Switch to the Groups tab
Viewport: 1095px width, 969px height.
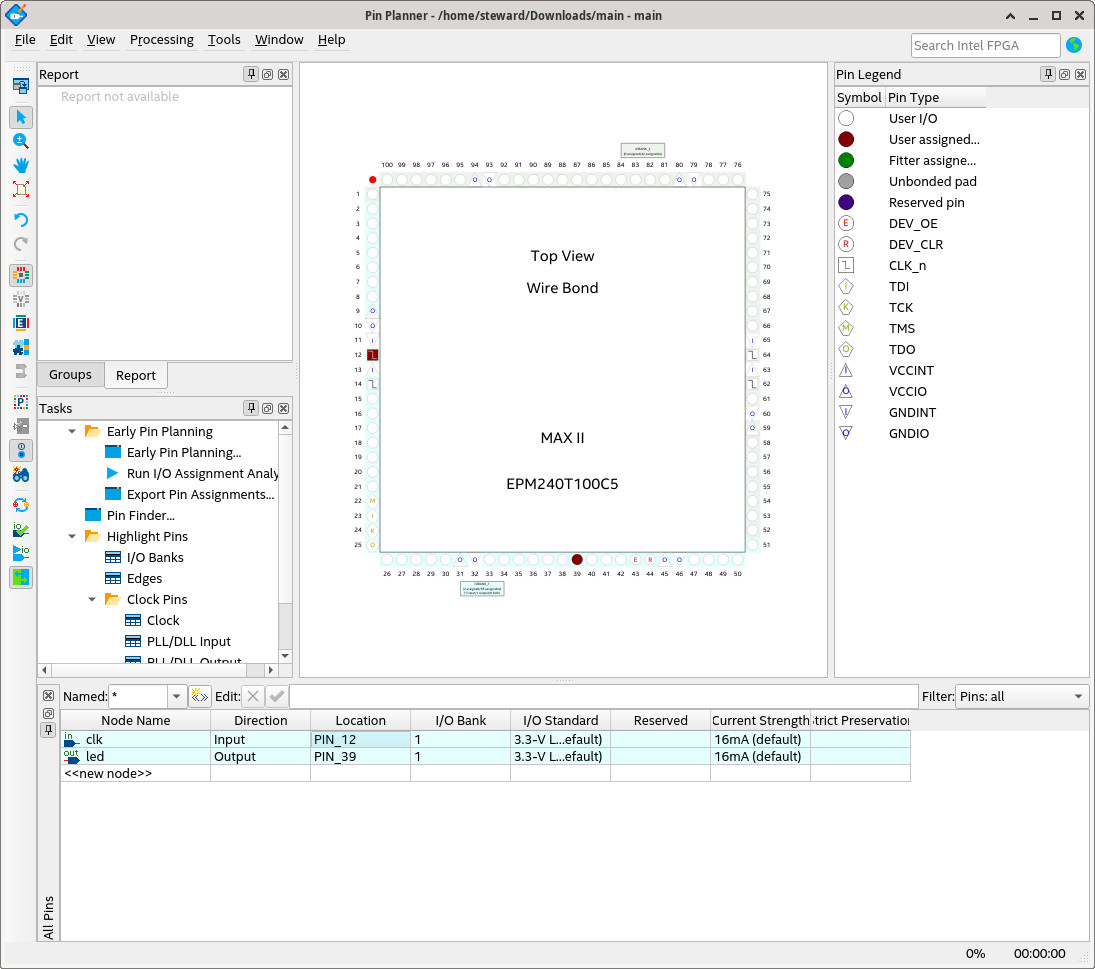pyautogui.click(x=71, y=375)
